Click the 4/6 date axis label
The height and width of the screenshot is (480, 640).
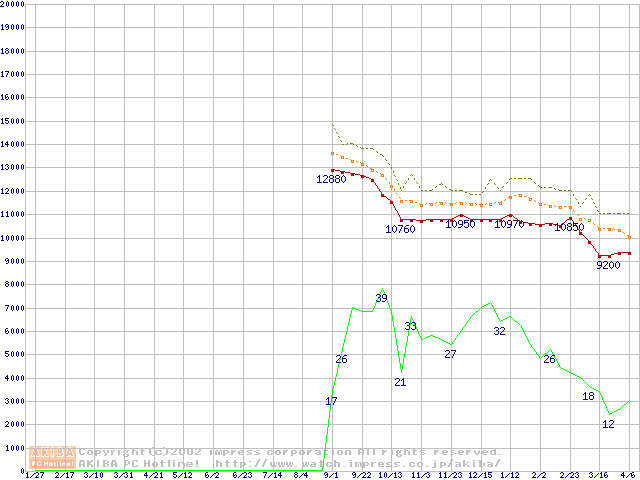(x=628, y=475)
